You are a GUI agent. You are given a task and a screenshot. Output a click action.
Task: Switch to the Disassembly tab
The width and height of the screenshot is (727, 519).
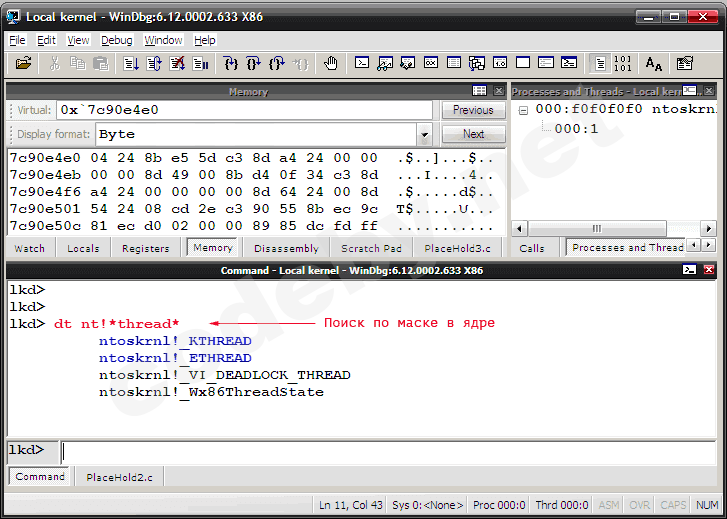pyautogui.click(x=286, y=249)
